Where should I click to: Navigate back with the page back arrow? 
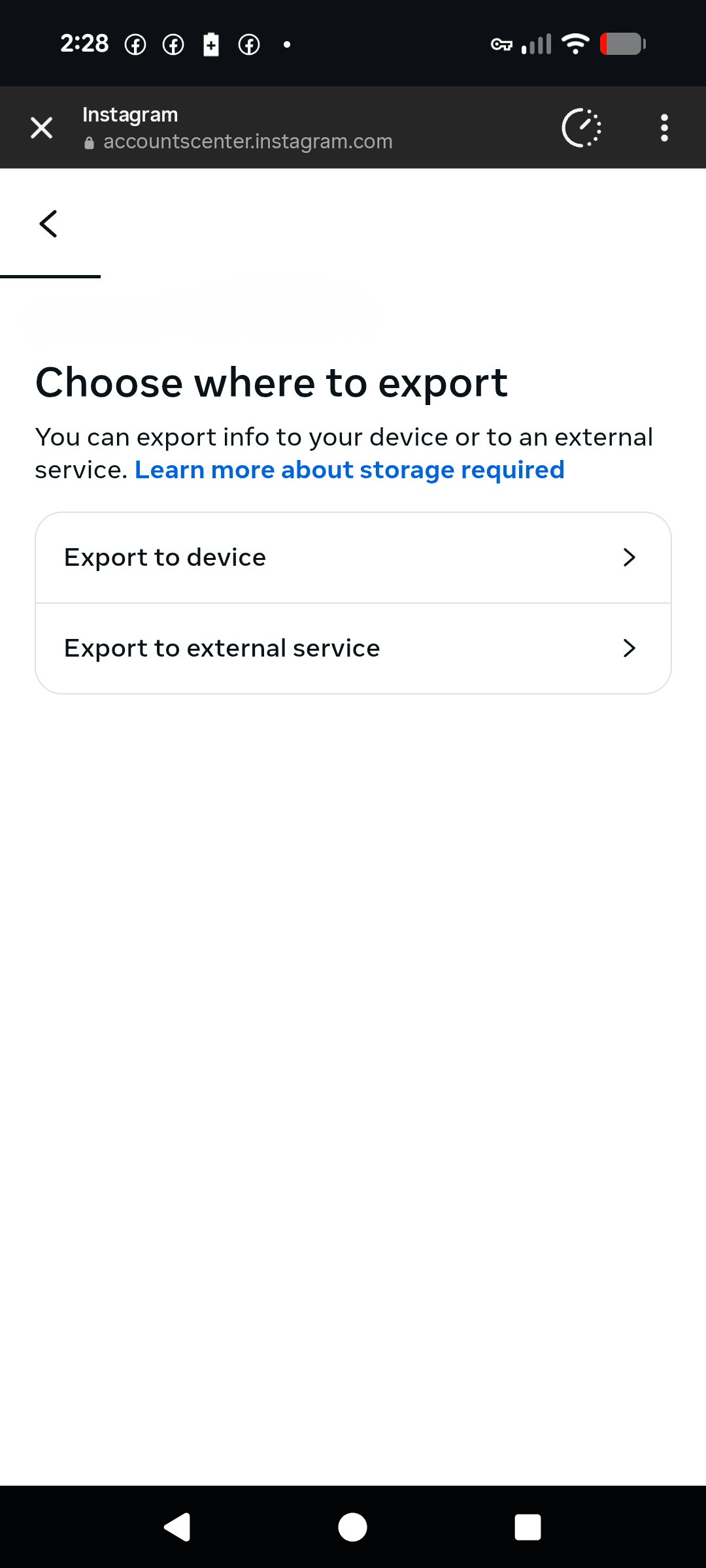[49, 223]
